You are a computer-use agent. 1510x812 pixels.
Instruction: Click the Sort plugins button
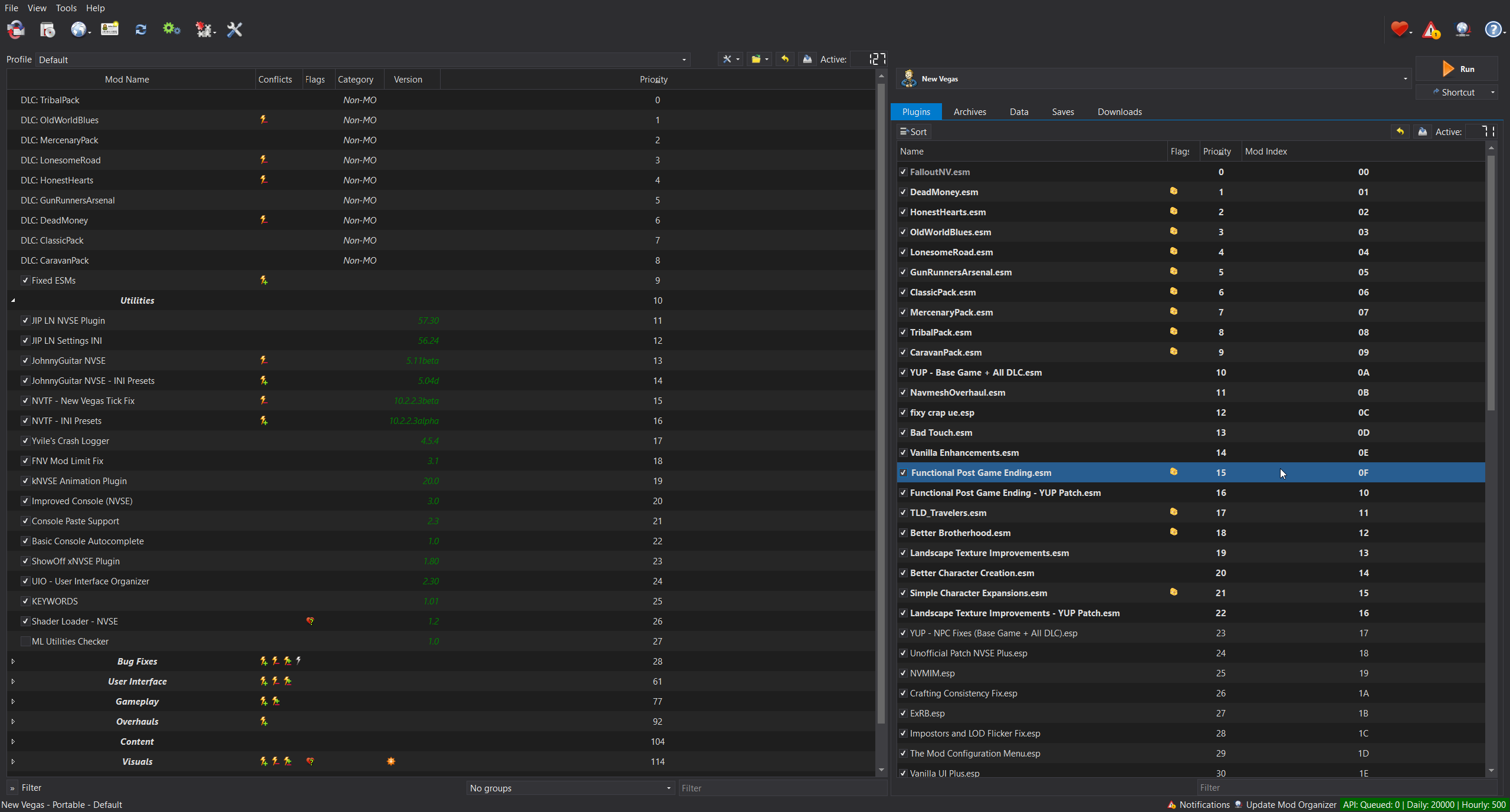[x=913, y=132]
